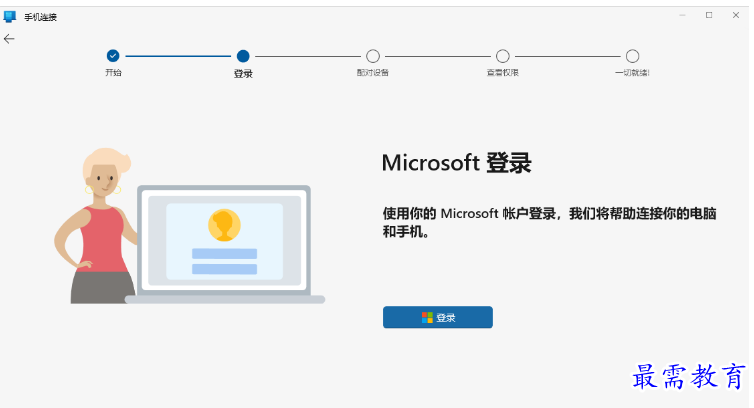Select the current 登录 step circle

click(x=243, y=56)
